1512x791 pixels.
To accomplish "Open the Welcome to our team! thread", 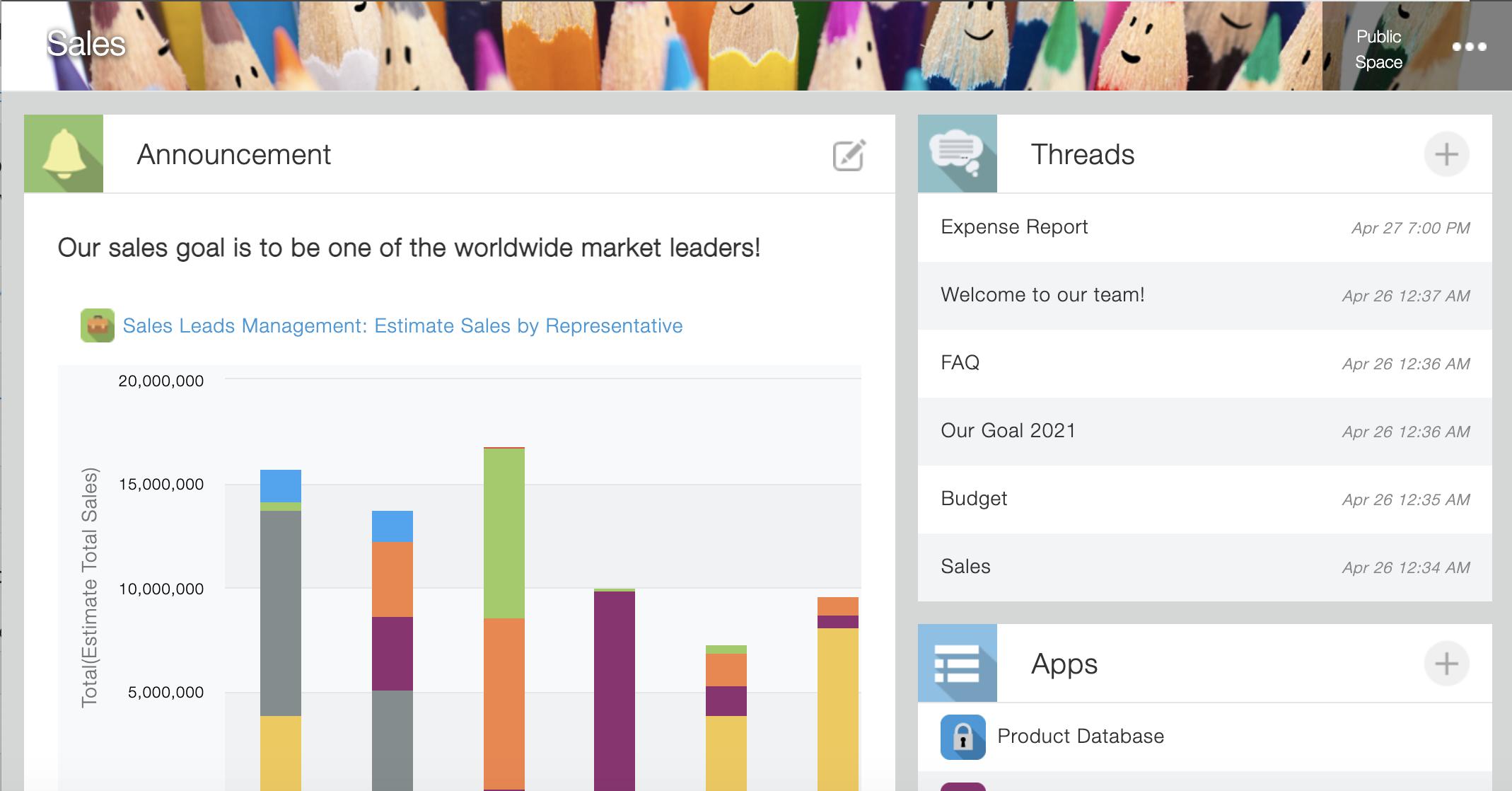I will (1042, 295).
